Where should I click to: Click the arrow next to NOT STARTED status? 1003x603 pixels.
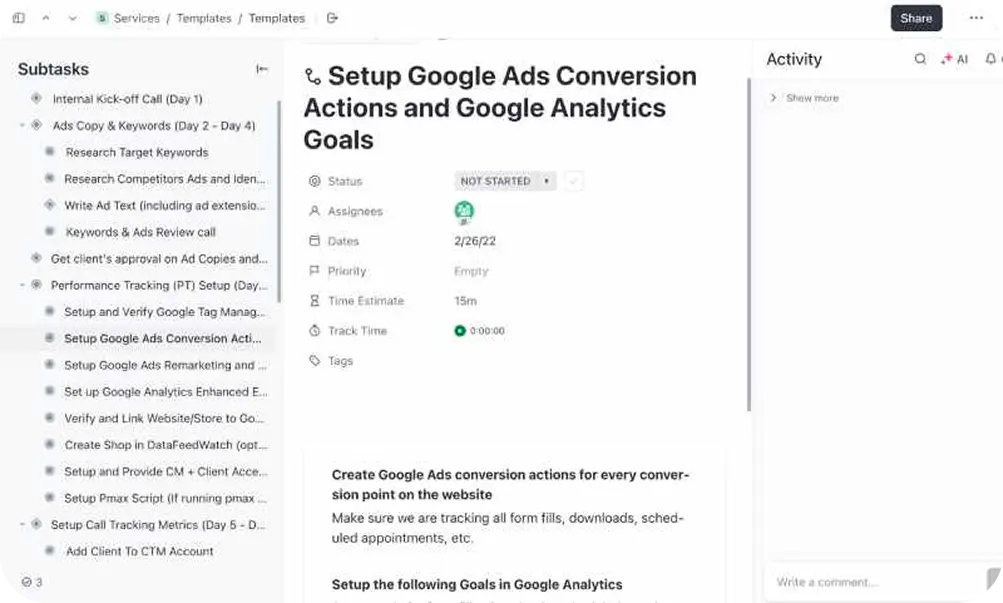coord(546,181)
